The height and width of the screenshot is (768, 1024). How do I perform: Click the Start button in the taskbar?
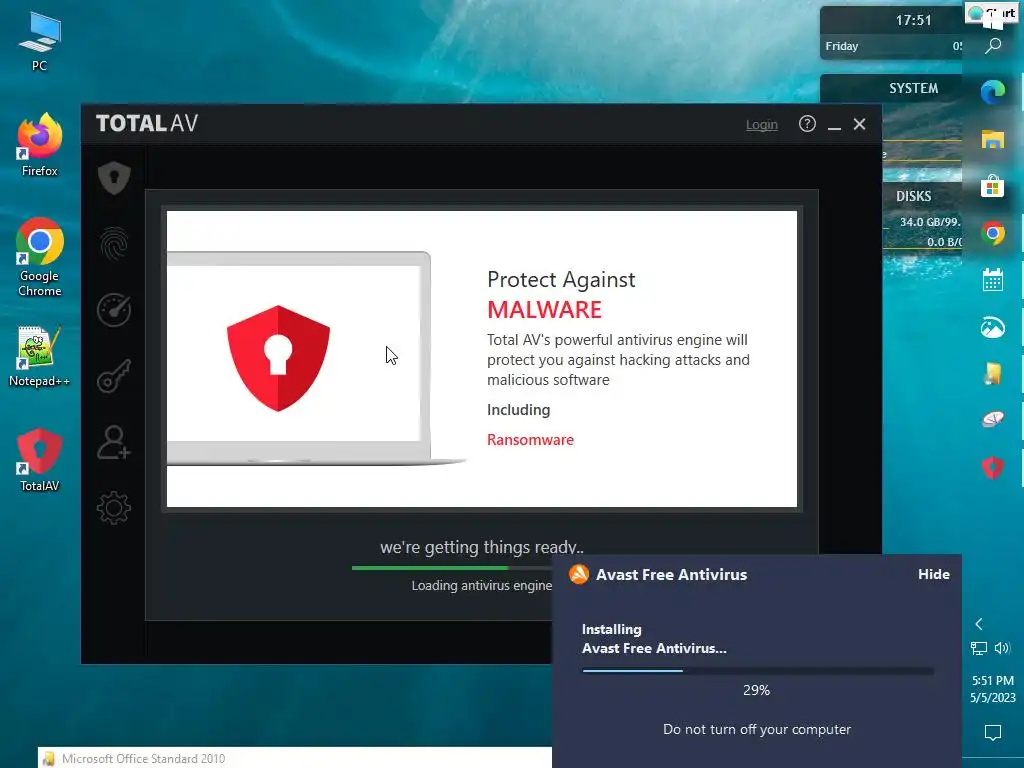click(993, 13)
